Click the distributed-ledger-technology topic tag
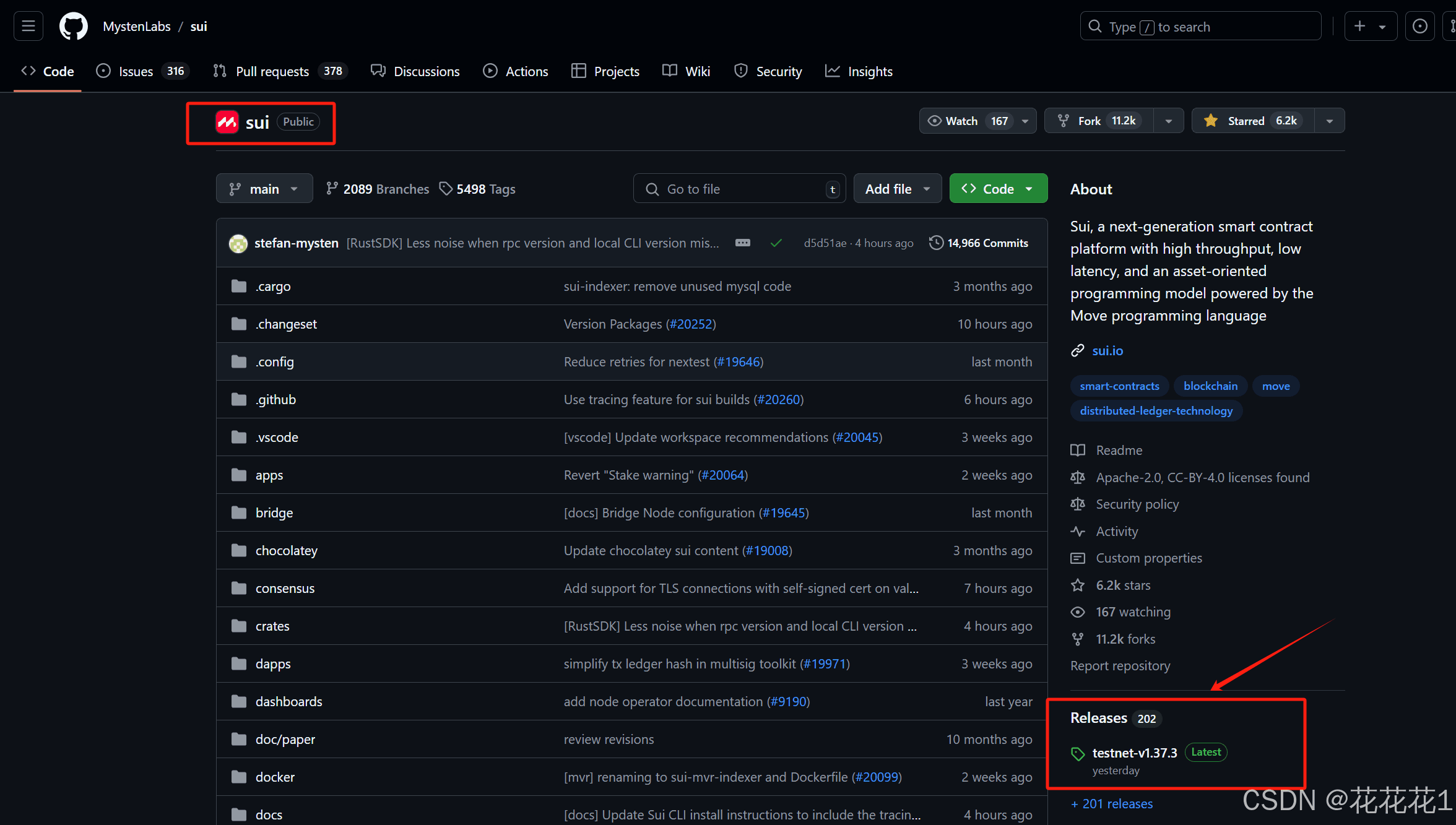Screen dimensions: 1456x825 pos(1156,410)
